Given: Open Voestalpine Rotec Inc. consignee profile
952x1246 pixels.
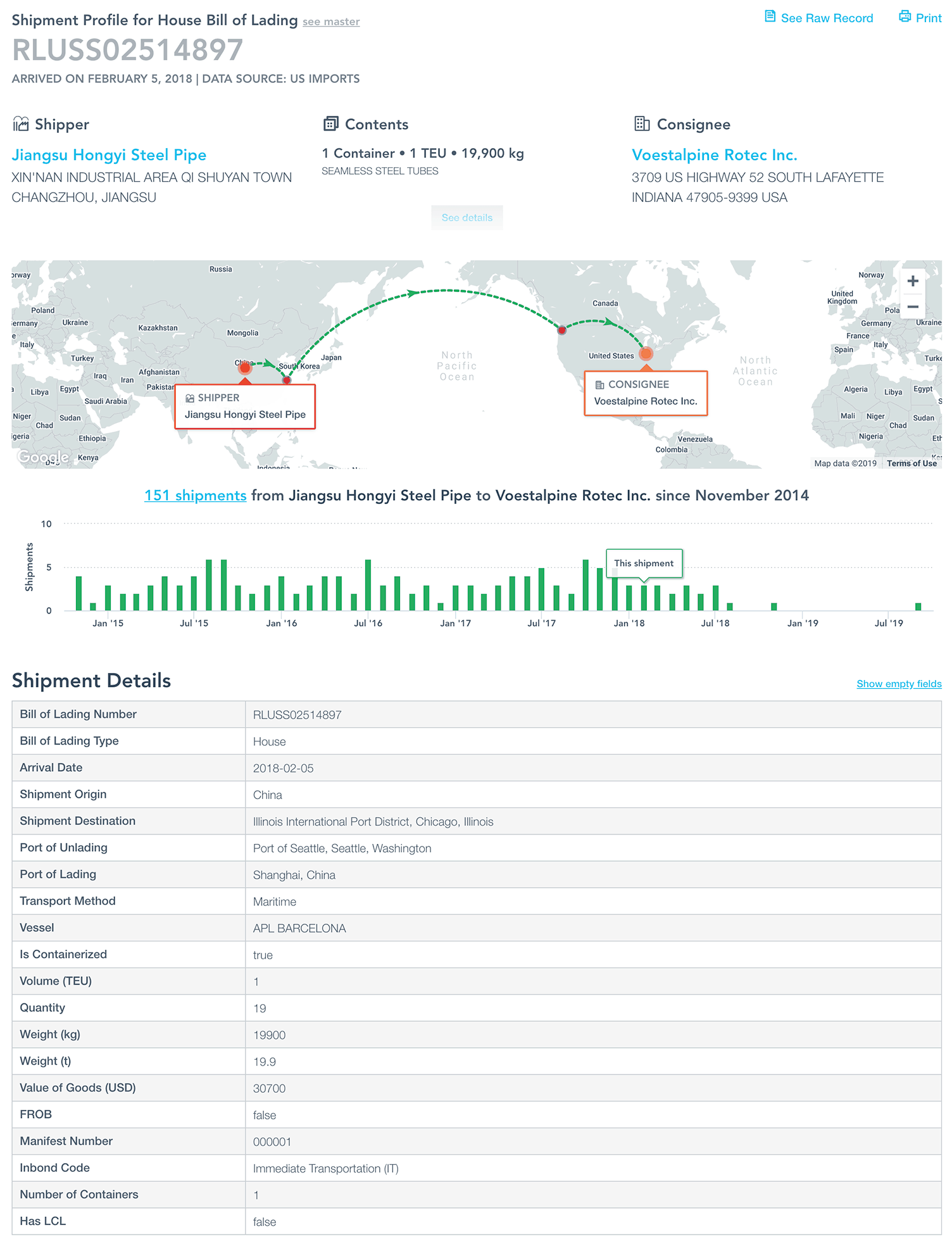Looking at the screenshot, I should (714, 155).
